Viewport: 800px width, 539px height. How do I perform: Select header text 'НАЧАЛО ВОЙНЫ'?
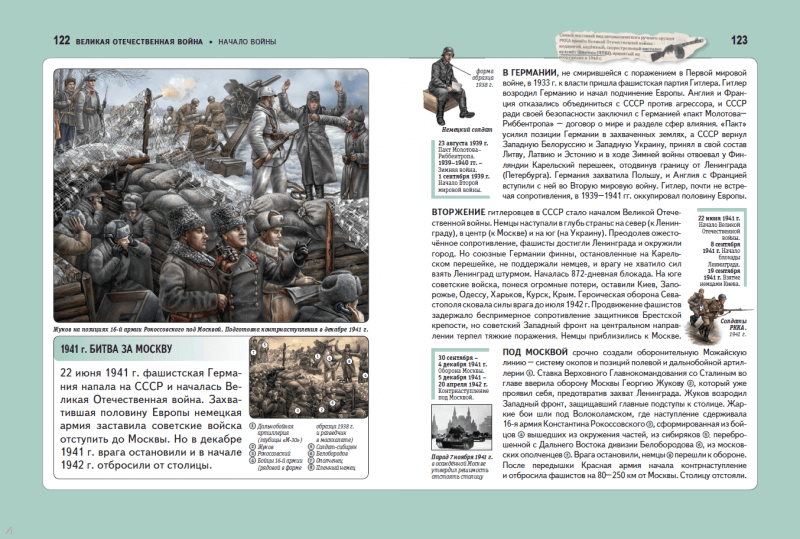(247, 42)
